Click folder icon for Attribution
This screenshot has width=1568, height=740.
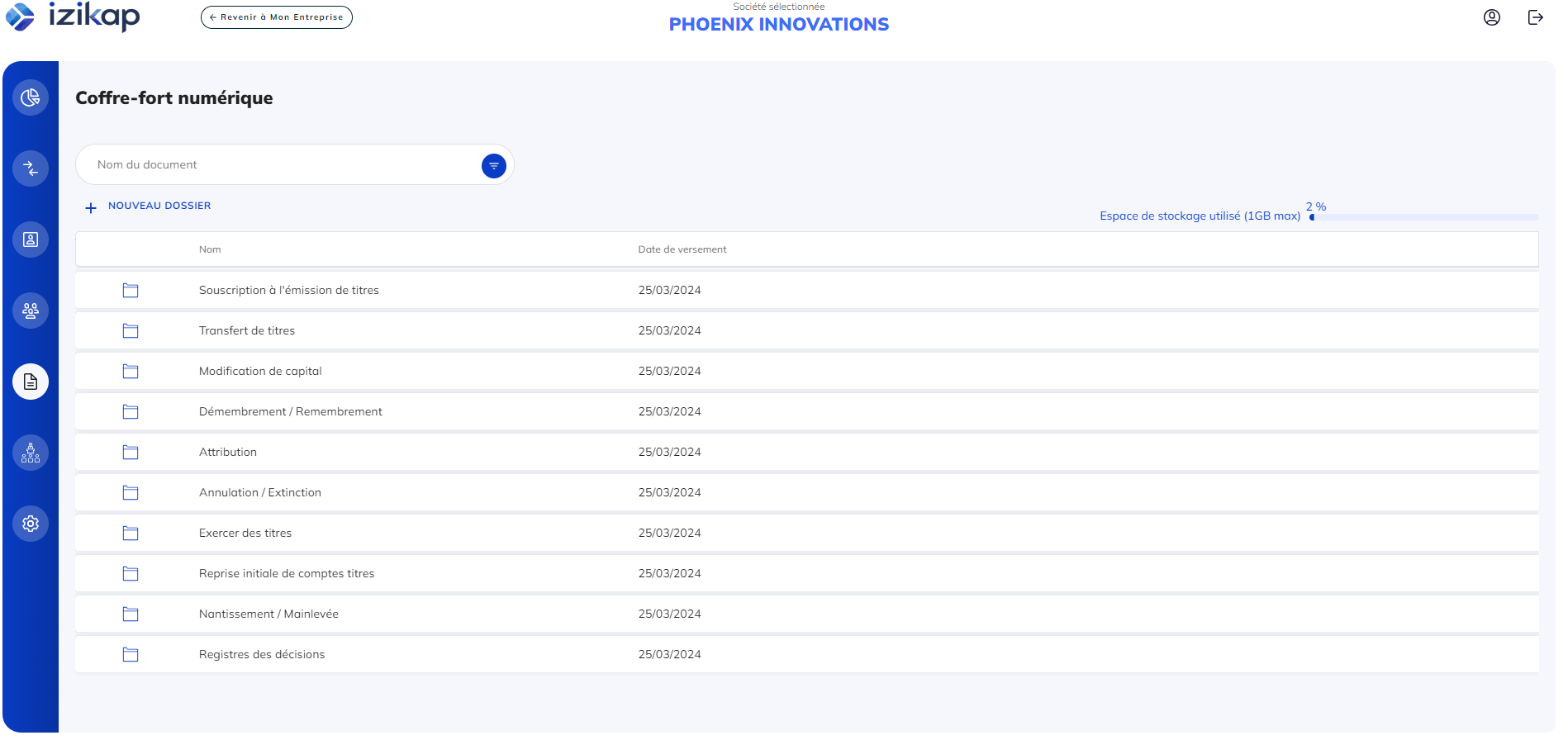131,453
